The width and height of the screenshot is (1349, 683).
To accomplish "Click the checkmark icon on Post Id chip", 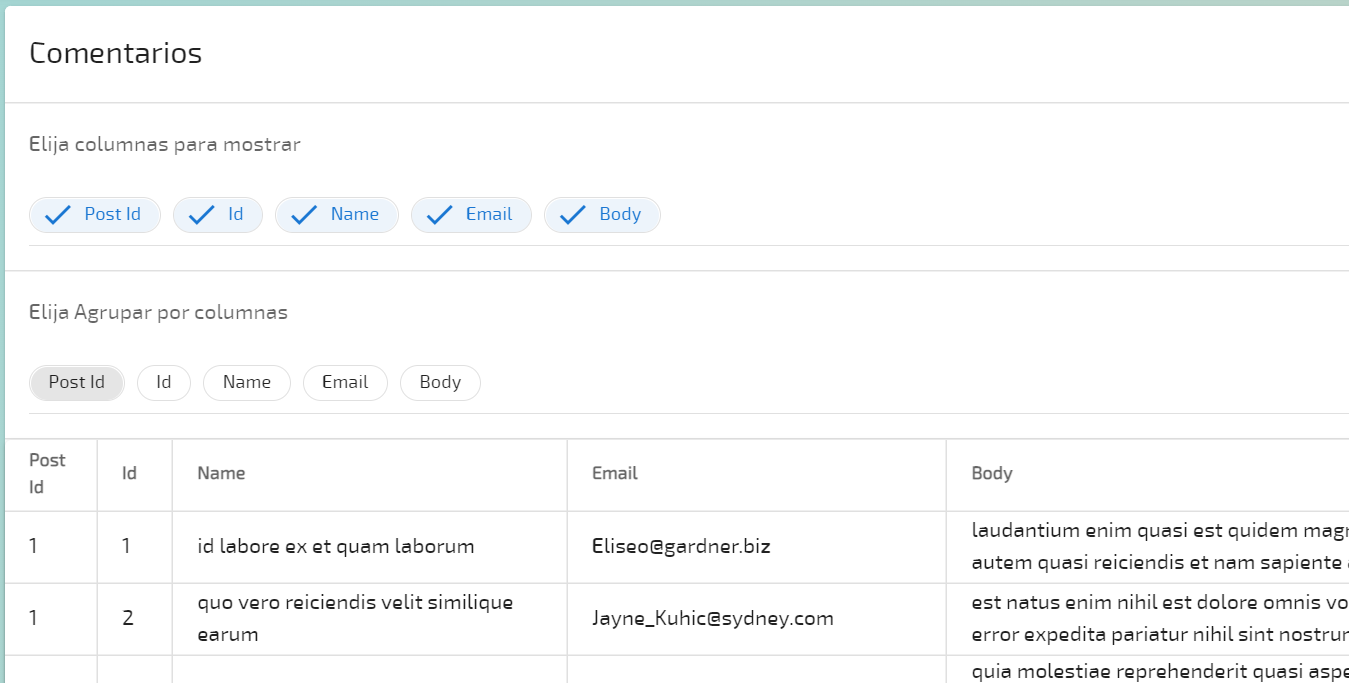I will click(x=58, y=215).
